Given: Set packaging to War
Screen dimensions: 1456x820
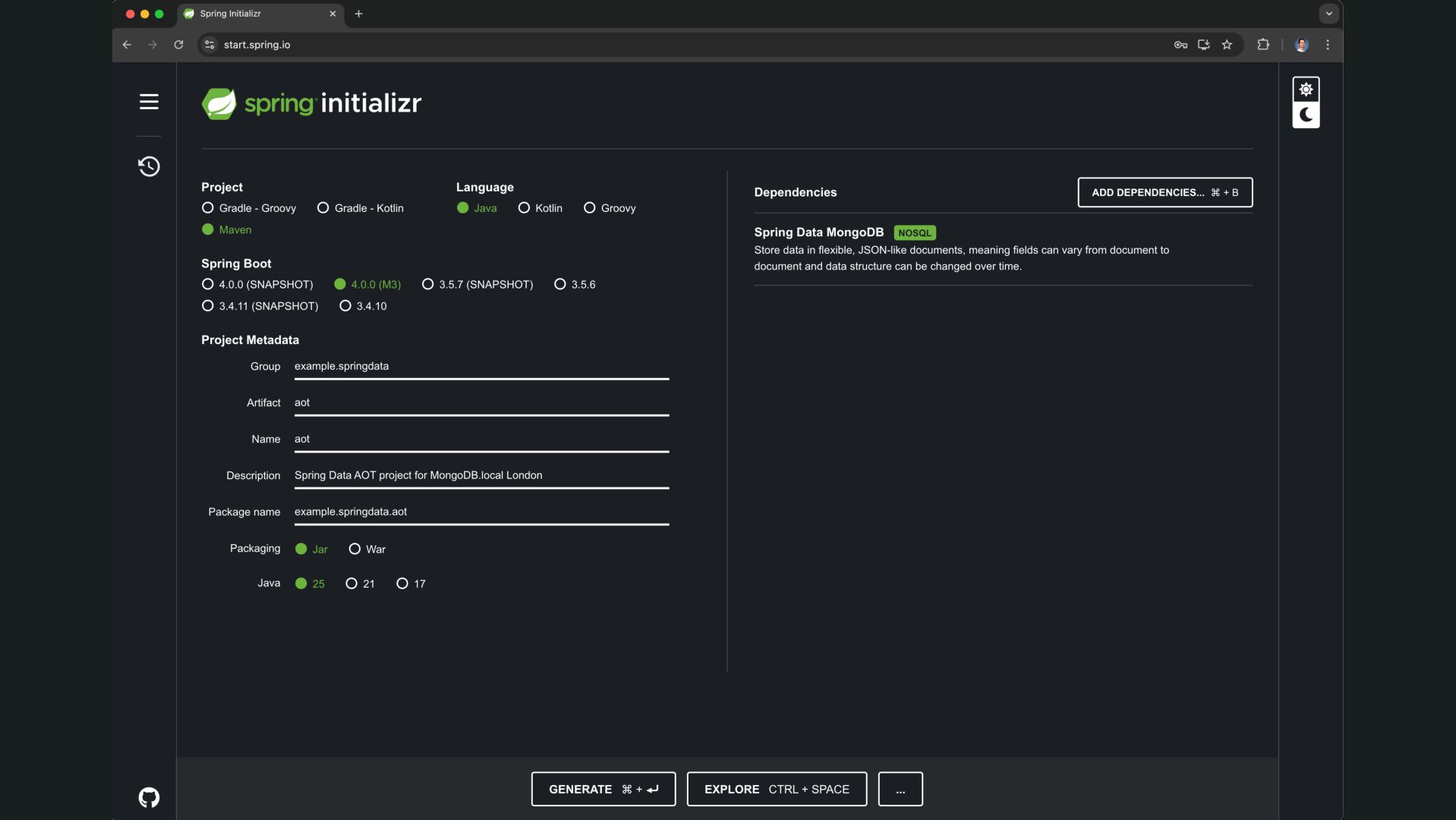Looking at the screenshot, I should (x=355, y=549).
